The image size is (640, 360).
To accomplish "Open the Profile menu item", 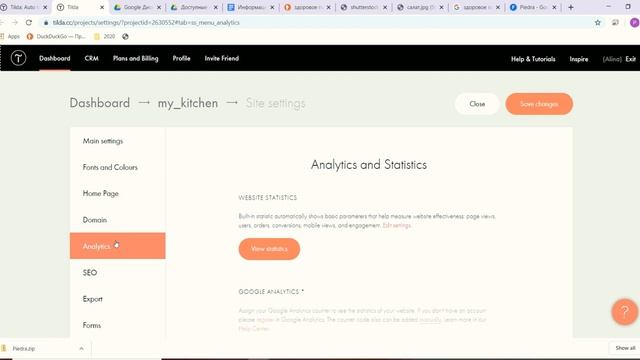I will click(x=181, y=58).
